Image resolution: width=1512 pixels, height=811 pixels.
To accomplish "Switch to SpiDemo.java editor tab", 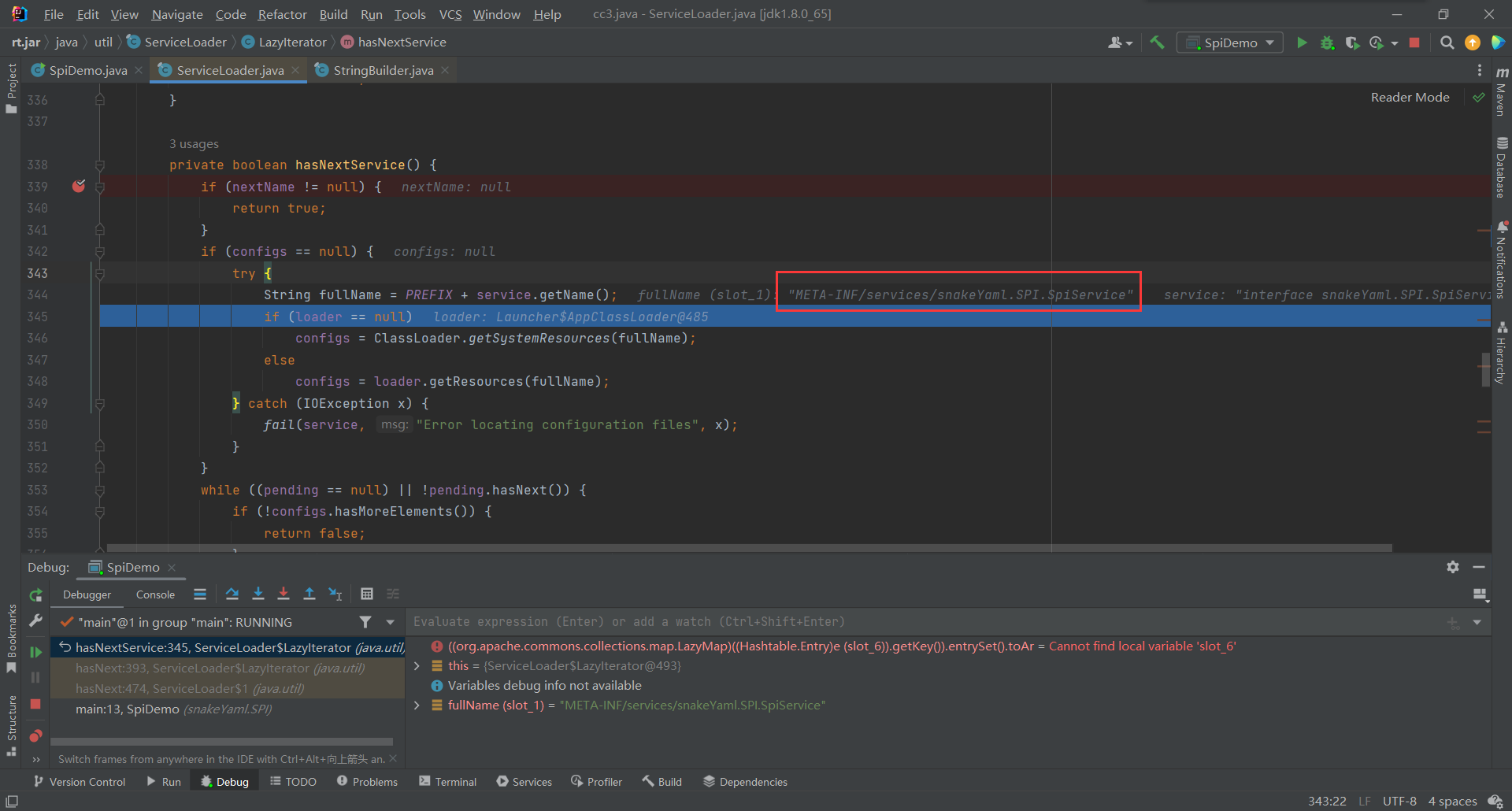I will pyautogui.click(x=87, y=70).
